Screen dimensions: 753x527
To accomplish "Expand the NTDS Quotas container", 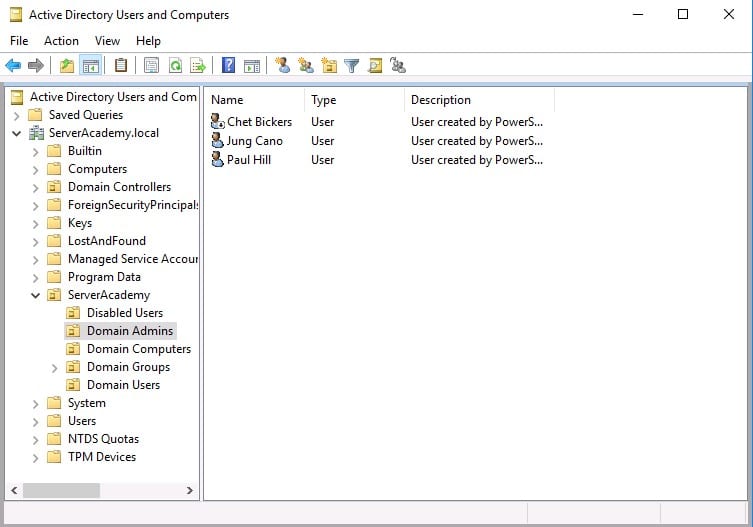I will [35, 440].
